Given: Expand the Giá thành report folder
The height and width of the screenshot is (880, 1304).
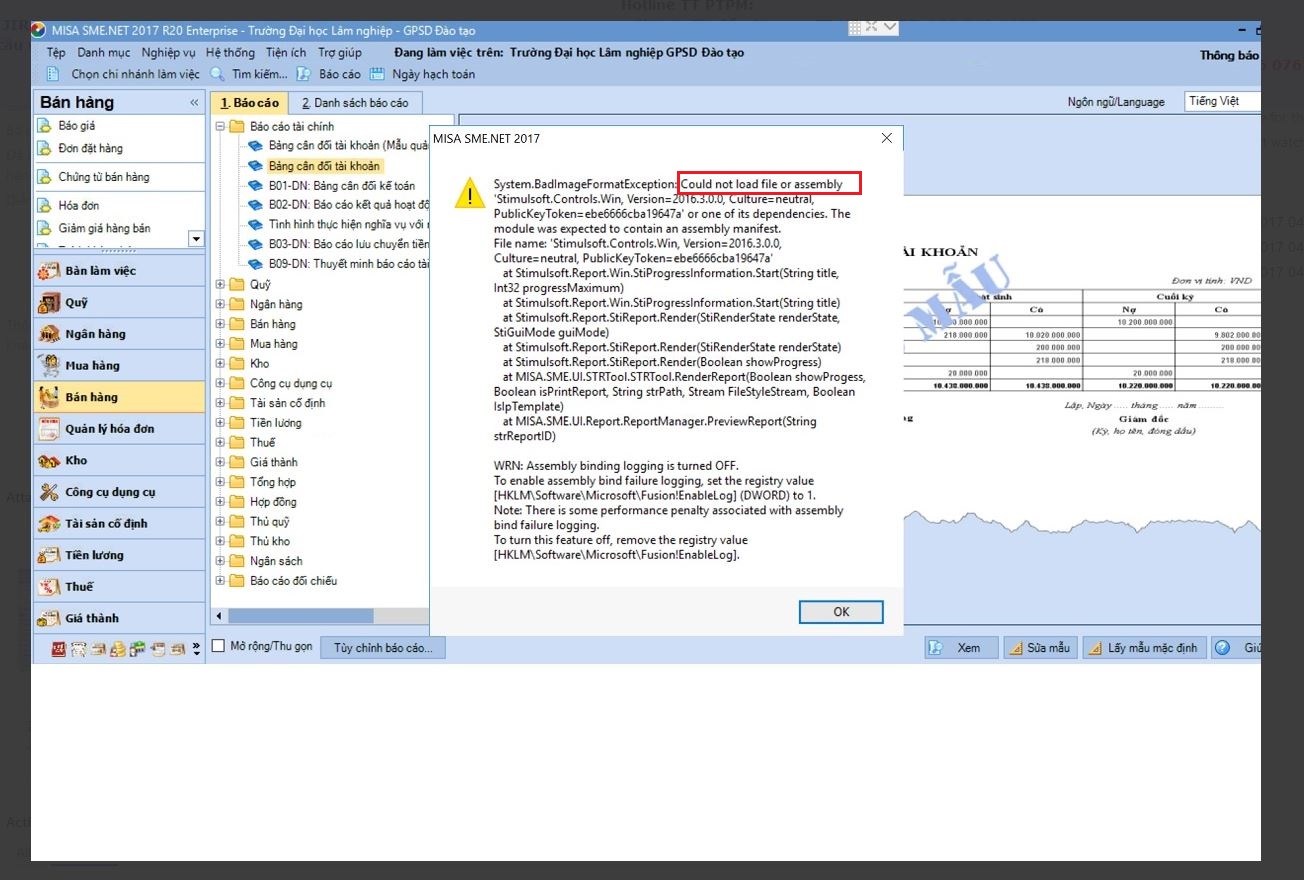Looking at the screenshot, I should pyautogui.click(x=221, y=462).
